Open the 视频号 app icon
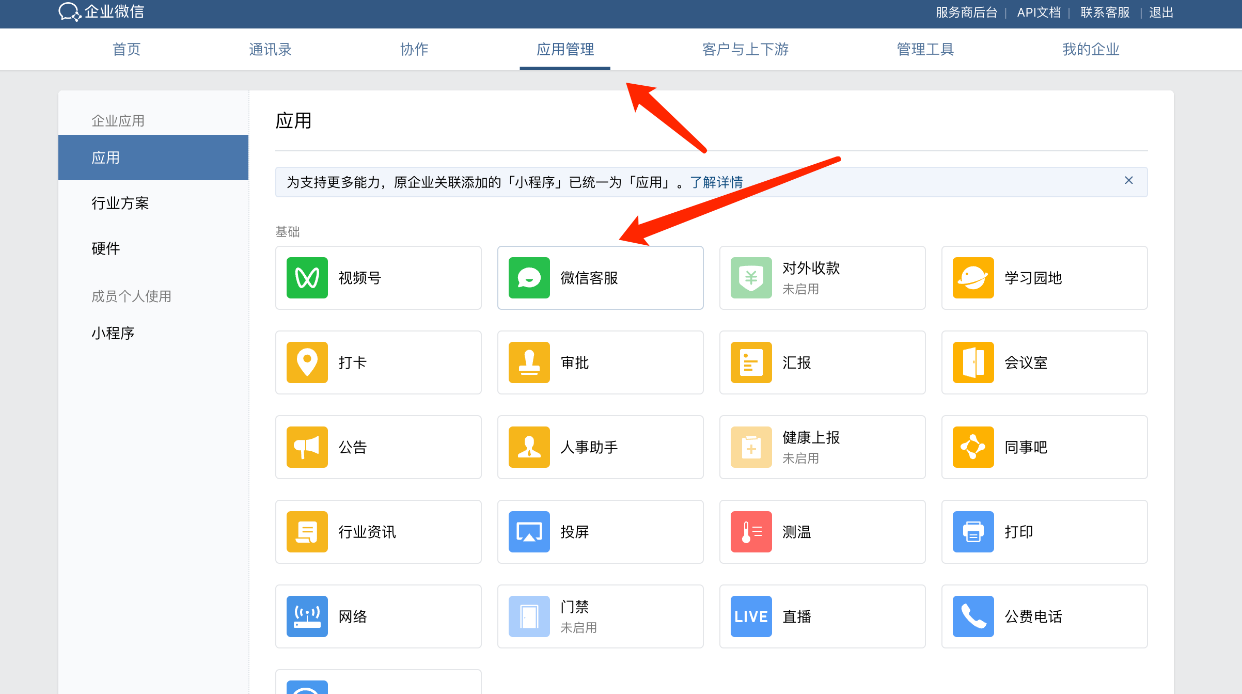 (307, 278)
